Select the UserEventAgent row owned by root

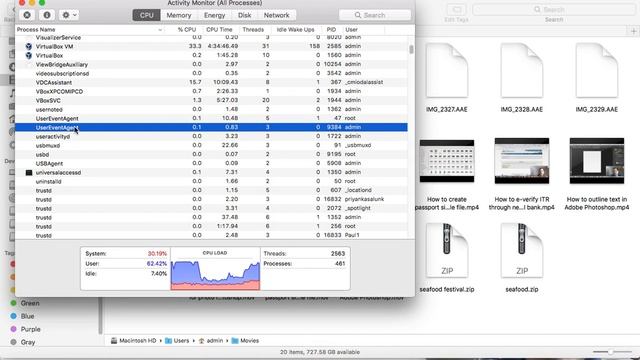(x=211, y=118)
